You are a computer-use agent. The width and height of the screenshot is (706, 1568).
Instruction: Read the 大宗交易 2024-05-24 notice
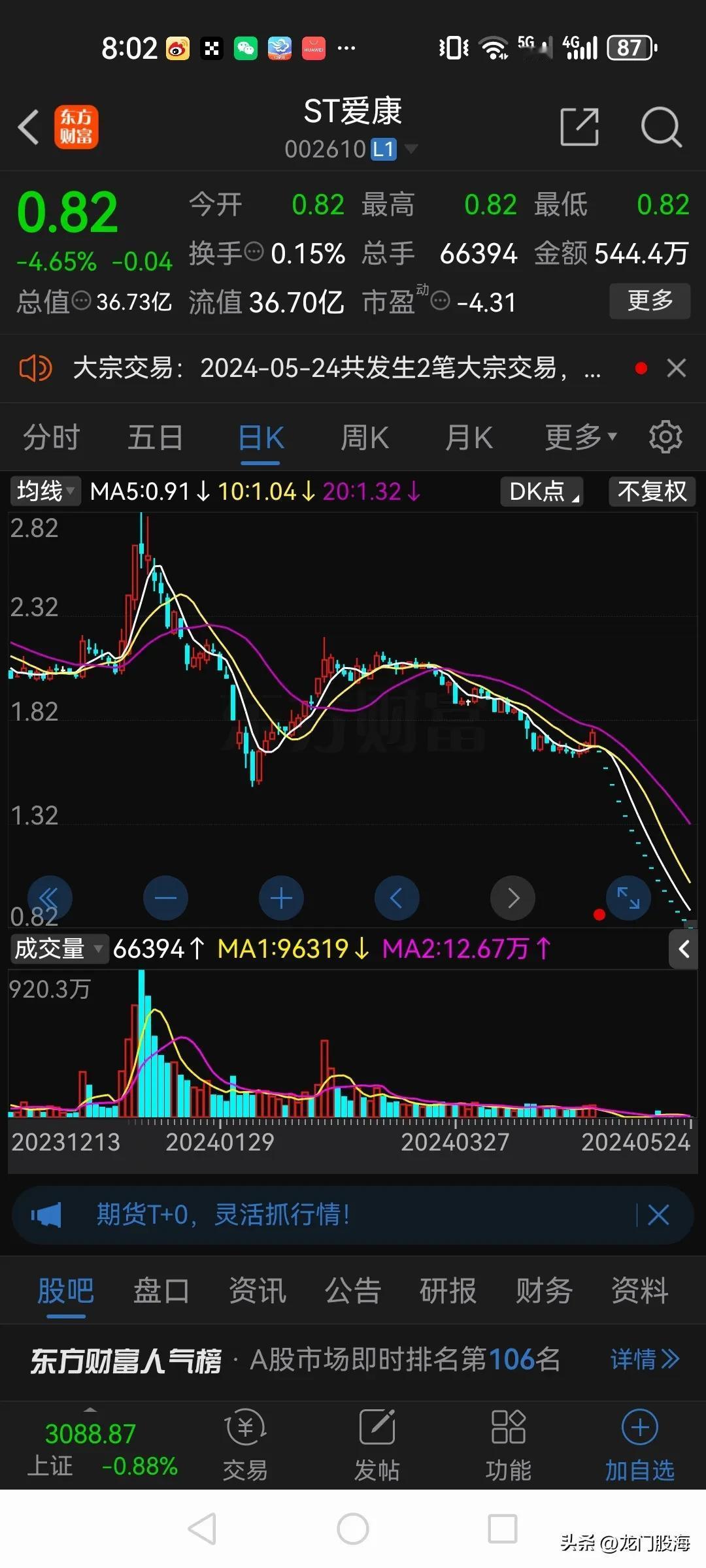336,368
